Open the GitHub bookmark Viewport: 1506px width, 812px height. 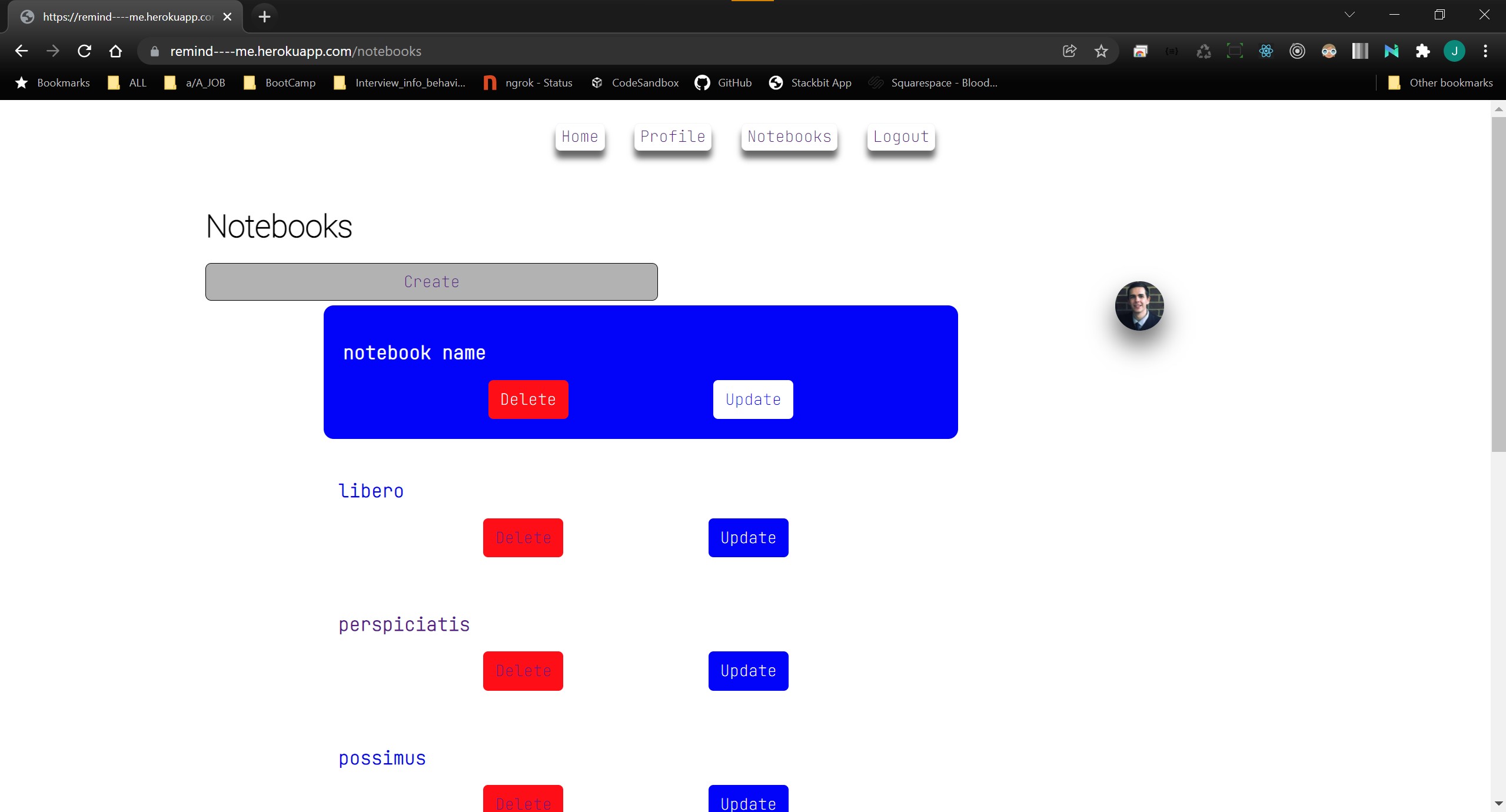pyautogui.click(x=723, y=83)
